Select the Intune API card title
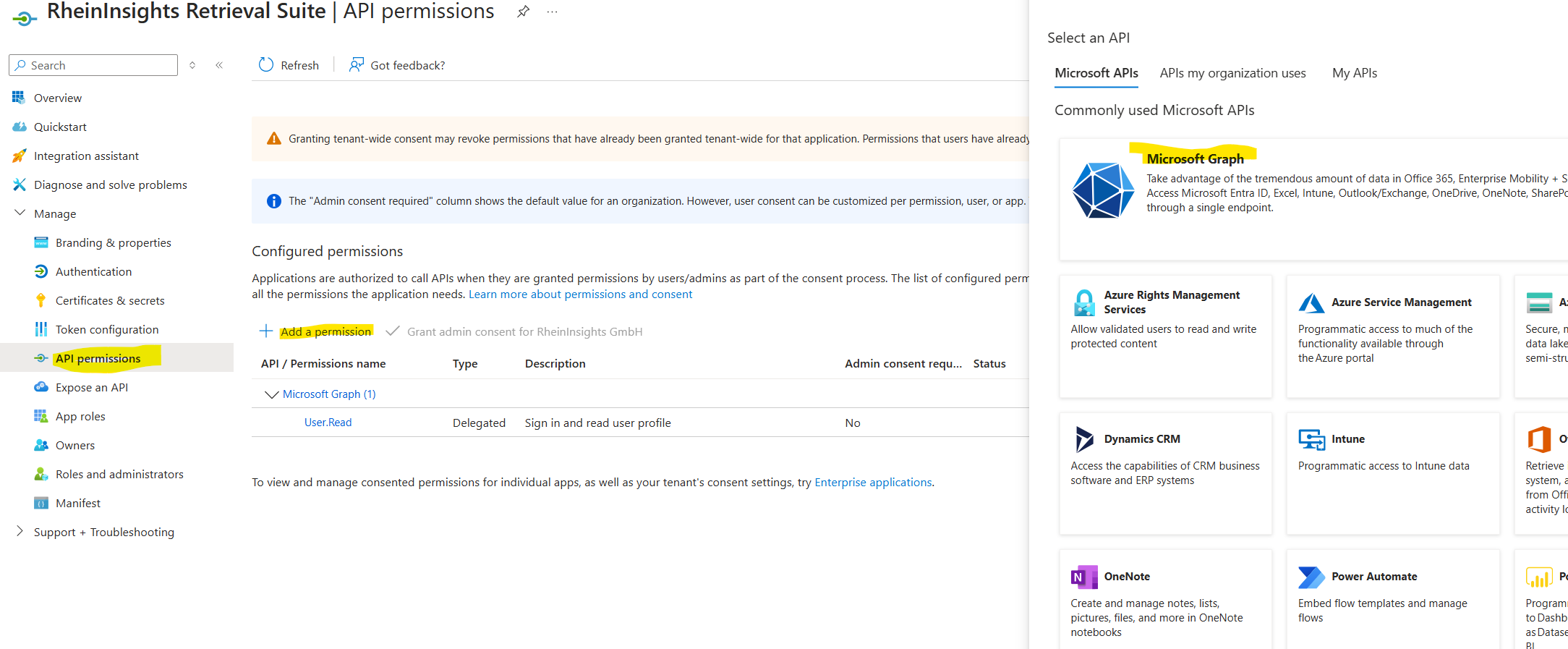 (x=1348, y=439)
